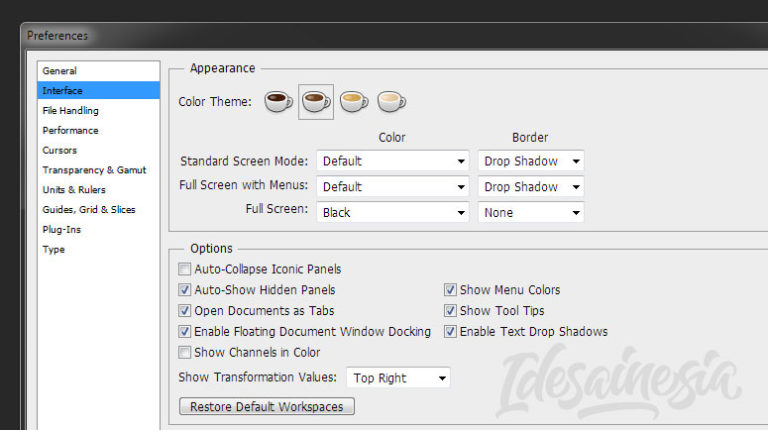Screen dimensions: 768x430
Task: Select the Performance category in sidebar
Action: coord(70,131)
